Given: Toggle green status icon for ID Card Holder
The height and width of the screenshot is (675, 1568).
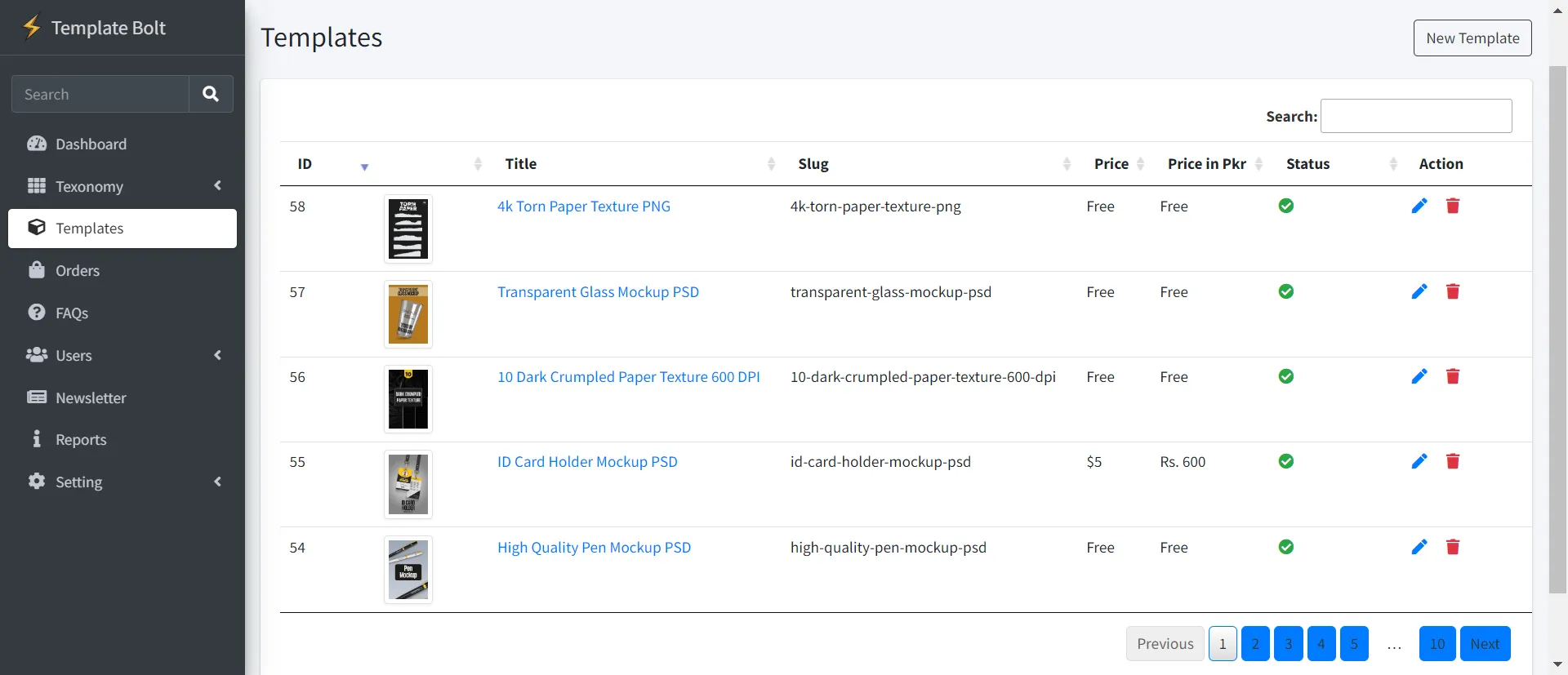Looking at the screenshot, I should click(x=1285, y=461).
